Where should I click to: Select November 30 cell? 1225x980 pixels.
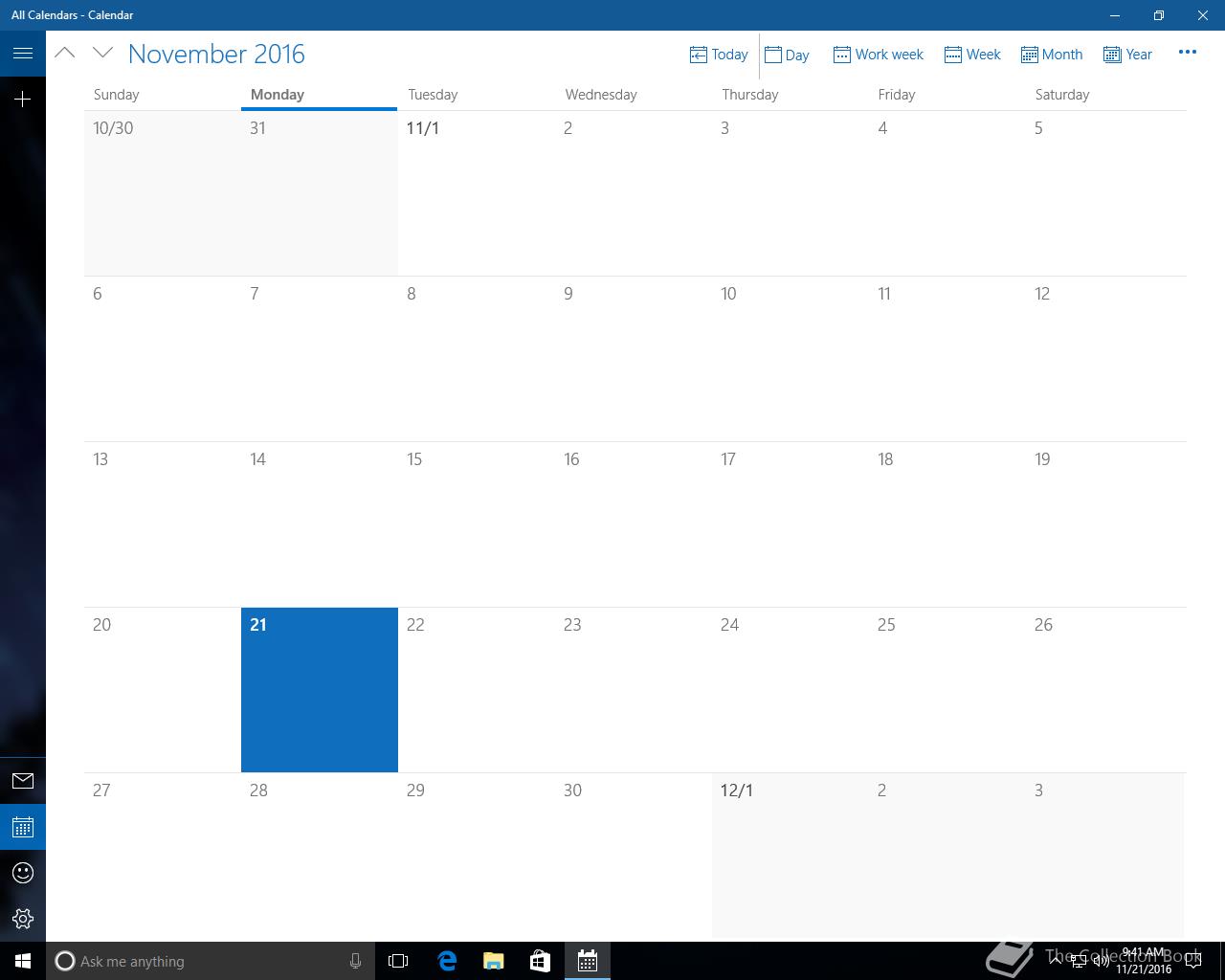(x=634, y=856)
